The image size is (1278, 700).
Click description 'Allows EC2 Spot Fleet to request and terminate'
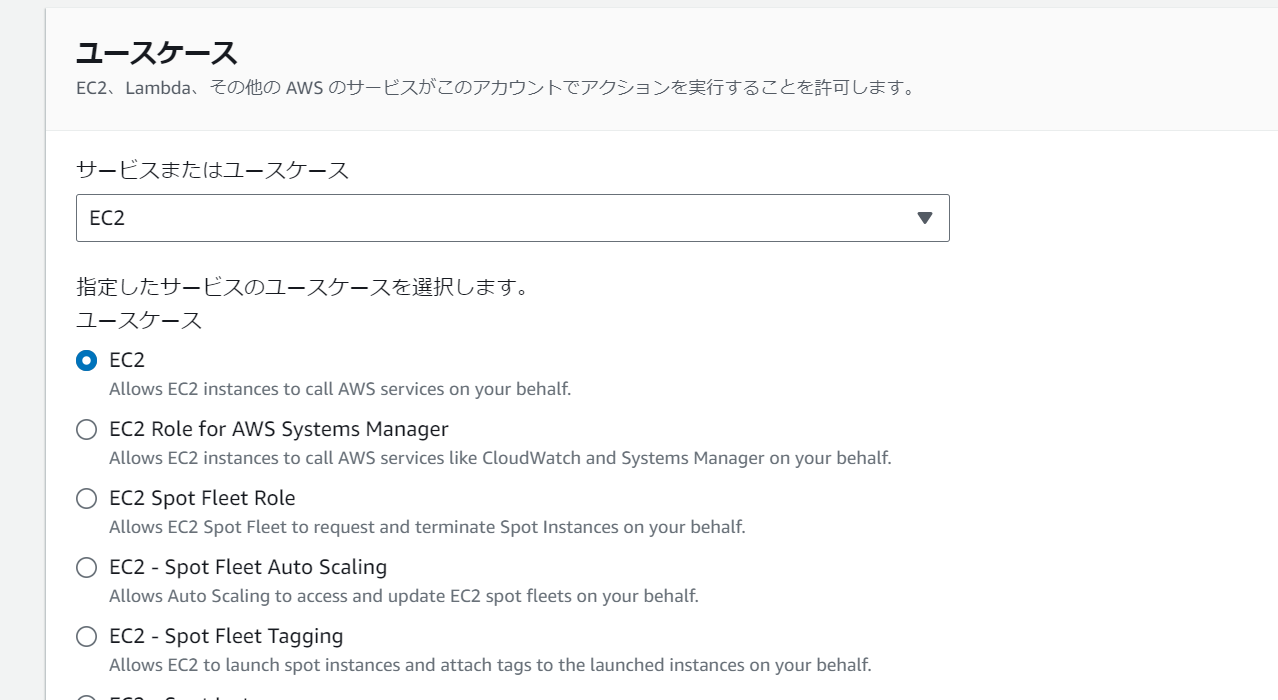(427, 527)
